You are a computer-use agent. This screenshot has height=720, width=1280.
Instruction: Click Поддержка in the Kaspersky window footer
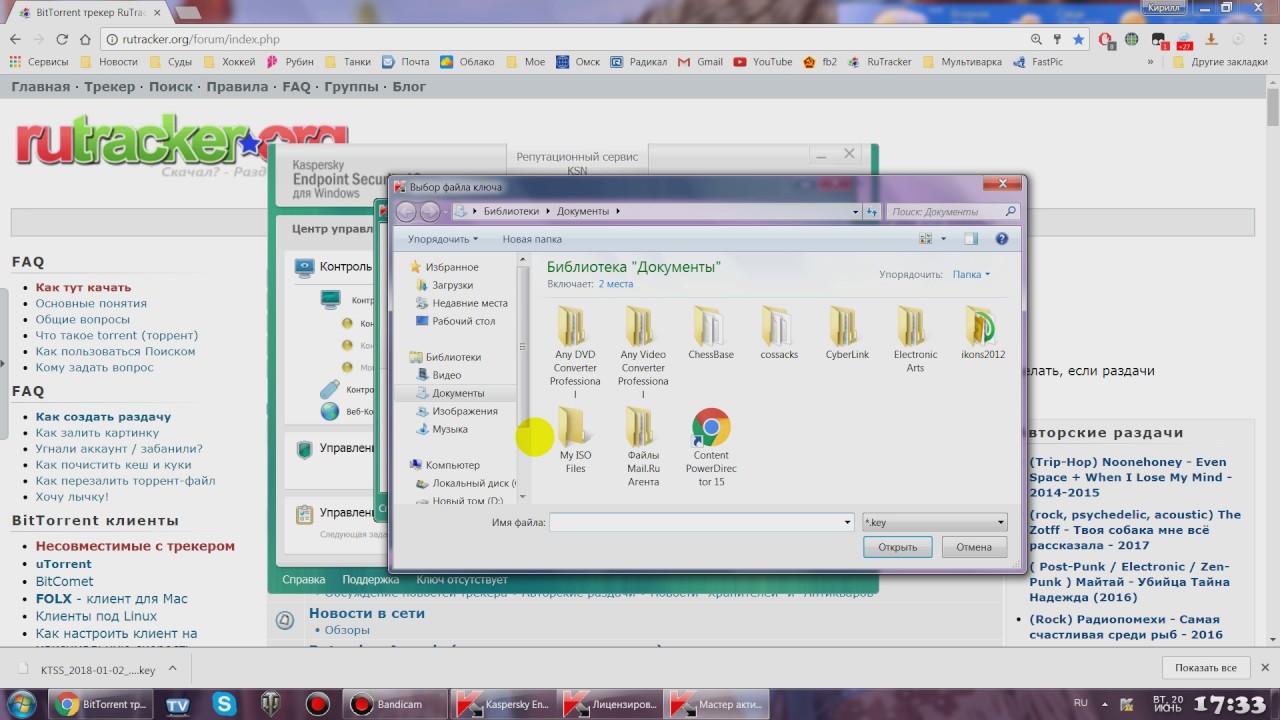click(x=370, y=579)
